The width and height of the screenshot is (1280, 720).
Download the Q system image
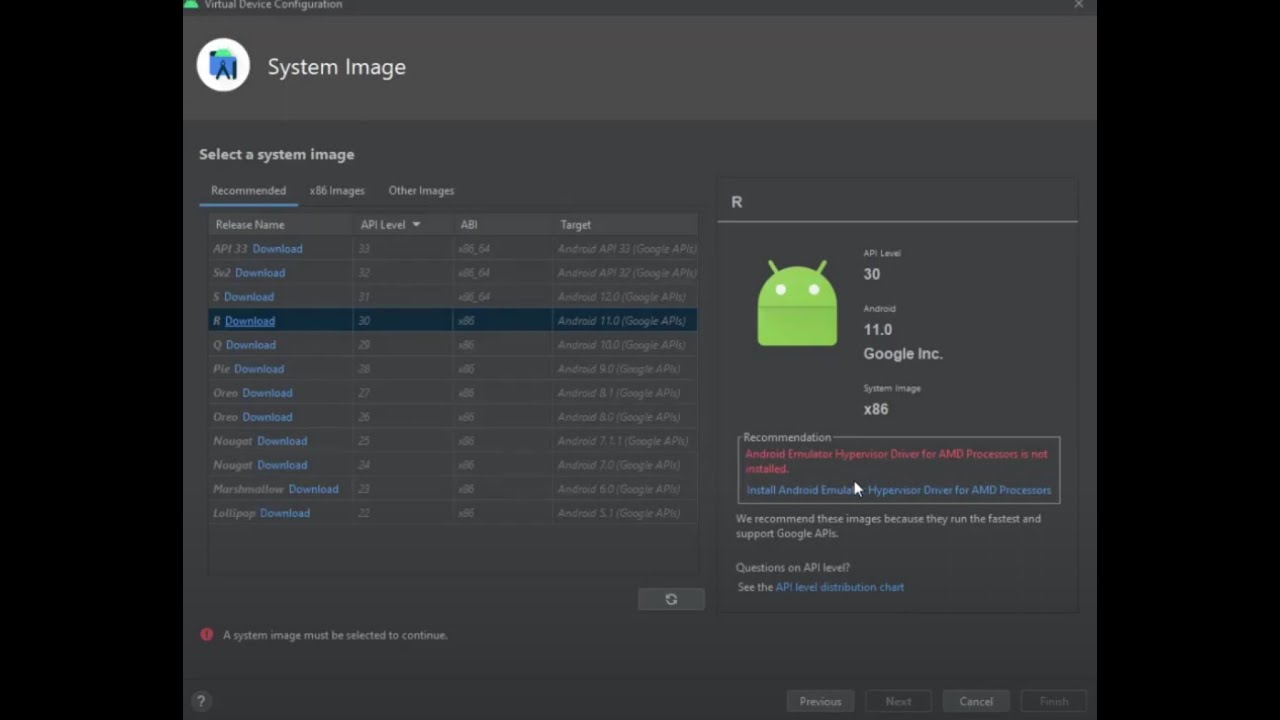click(x=251, y=345)
